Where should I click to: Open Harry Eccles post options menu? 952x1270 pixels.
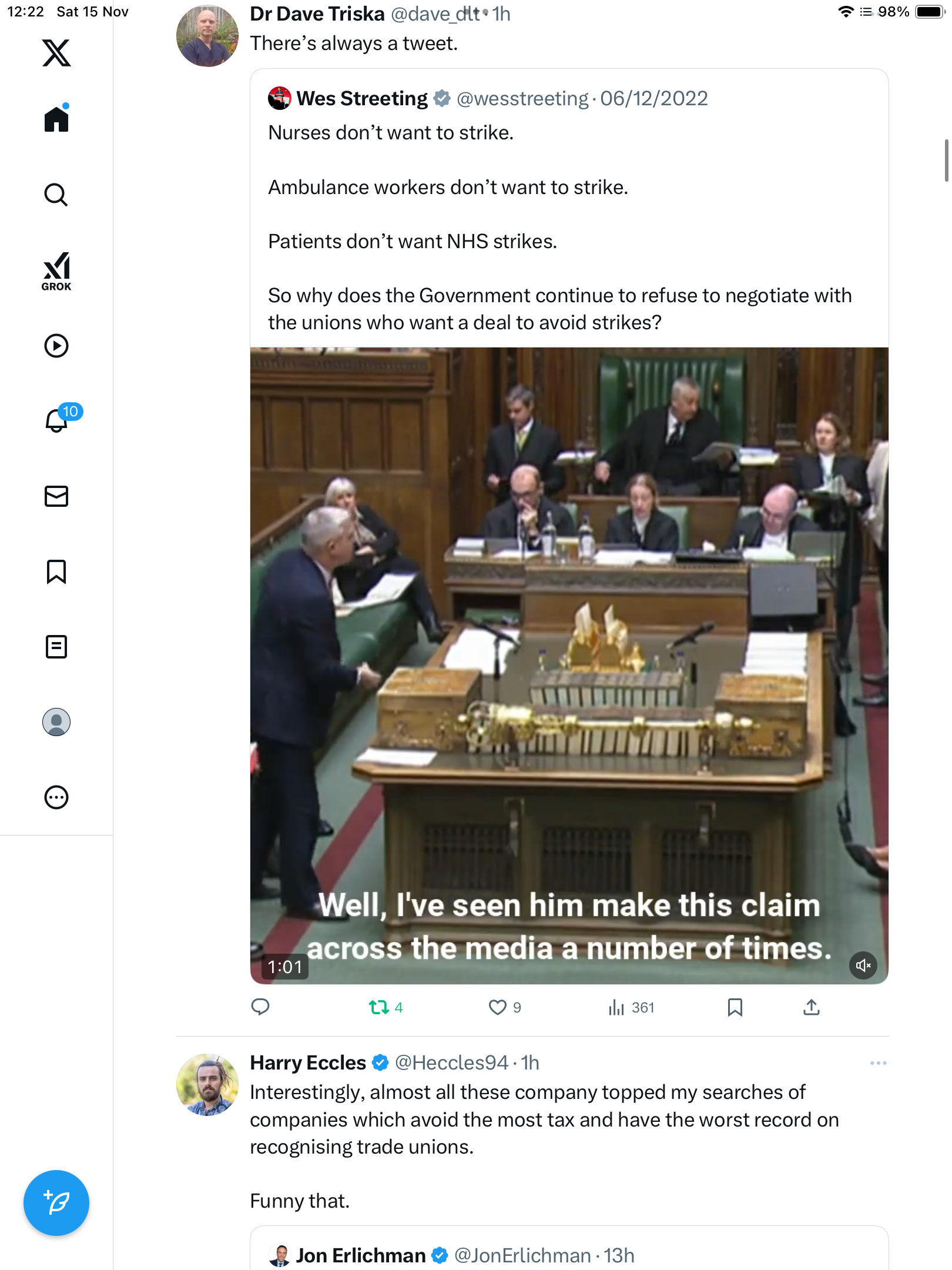coord(878,1063)
